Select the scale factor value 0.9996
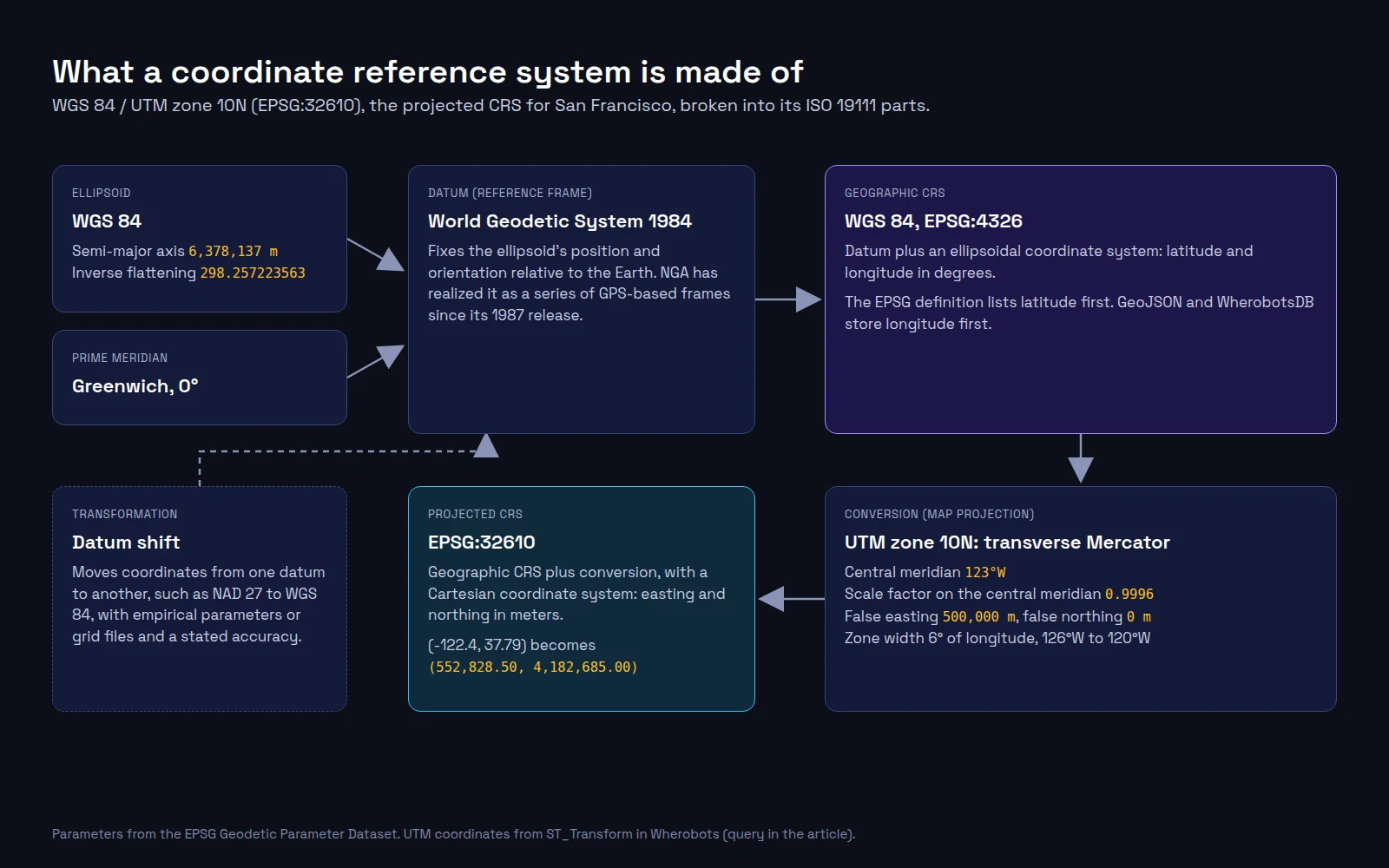The width and height of the screenshot is (1389, 868). [x=1129, y=595]
